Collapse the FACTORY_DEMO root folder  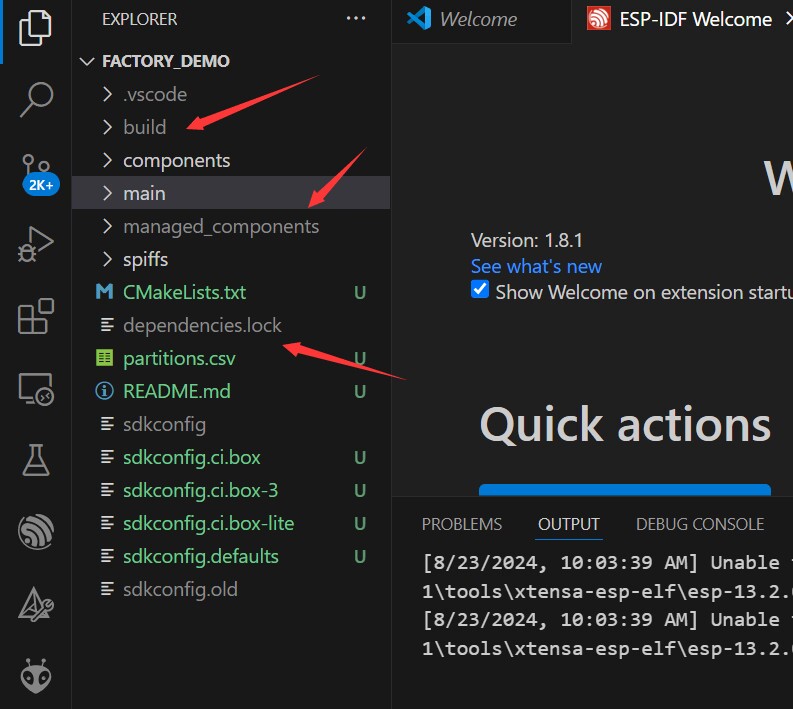click(x=87, y=61)
